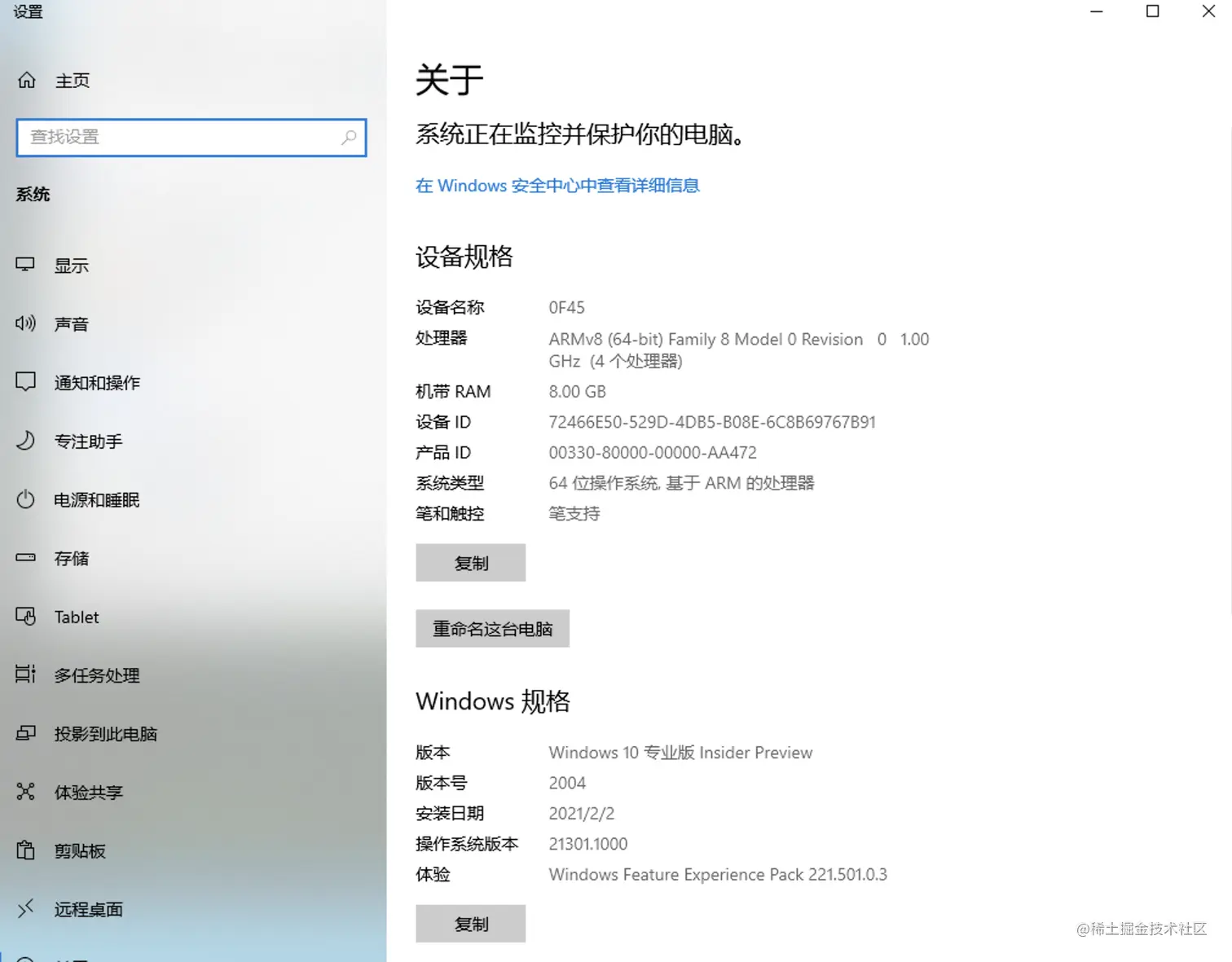Open Windows 安全中心 details link

[x=557, y=186]
